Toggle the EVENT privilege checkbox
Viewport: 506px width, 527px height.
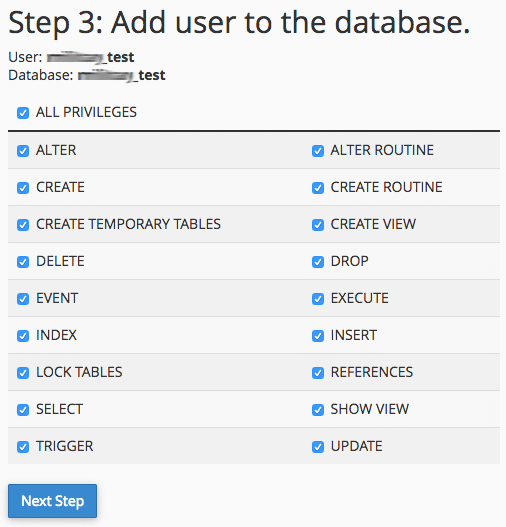pos(23,299)
